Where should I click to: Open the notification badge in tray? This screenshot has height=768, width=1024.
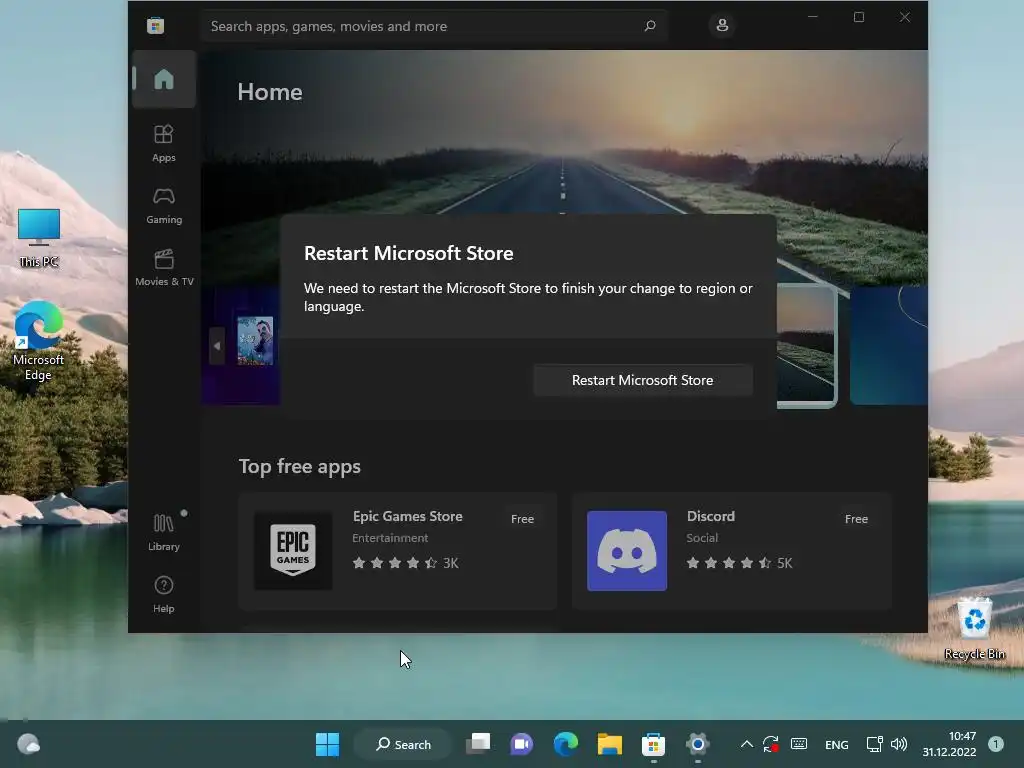pos(996,744)
